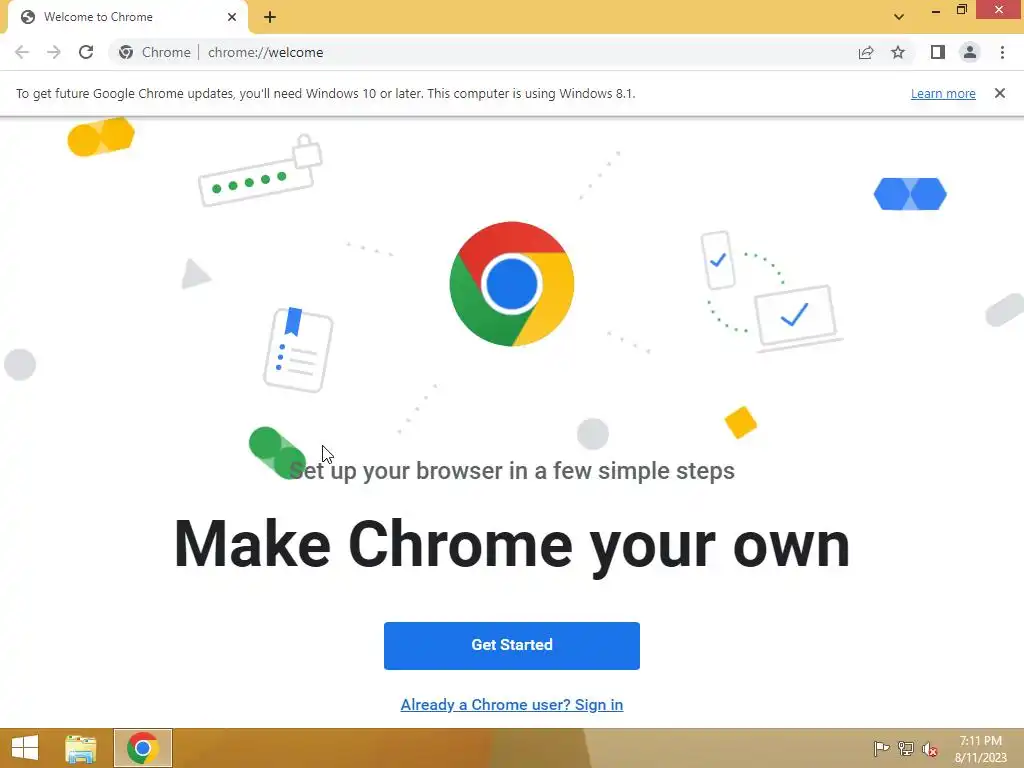Open File Explorer from the taskbar
1024x768 pixels.
[81, 748]
